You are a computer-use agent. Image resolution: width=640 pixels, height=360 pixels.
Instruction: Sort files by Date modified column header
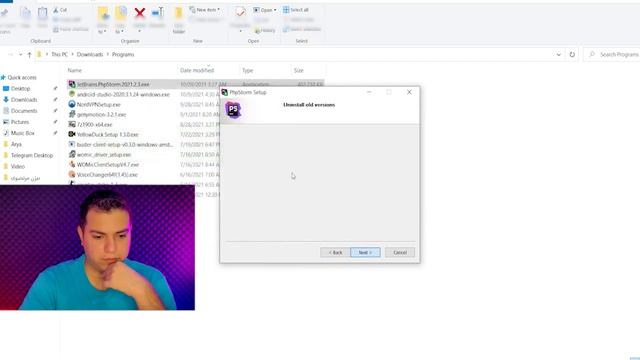[x=197, y=71]
